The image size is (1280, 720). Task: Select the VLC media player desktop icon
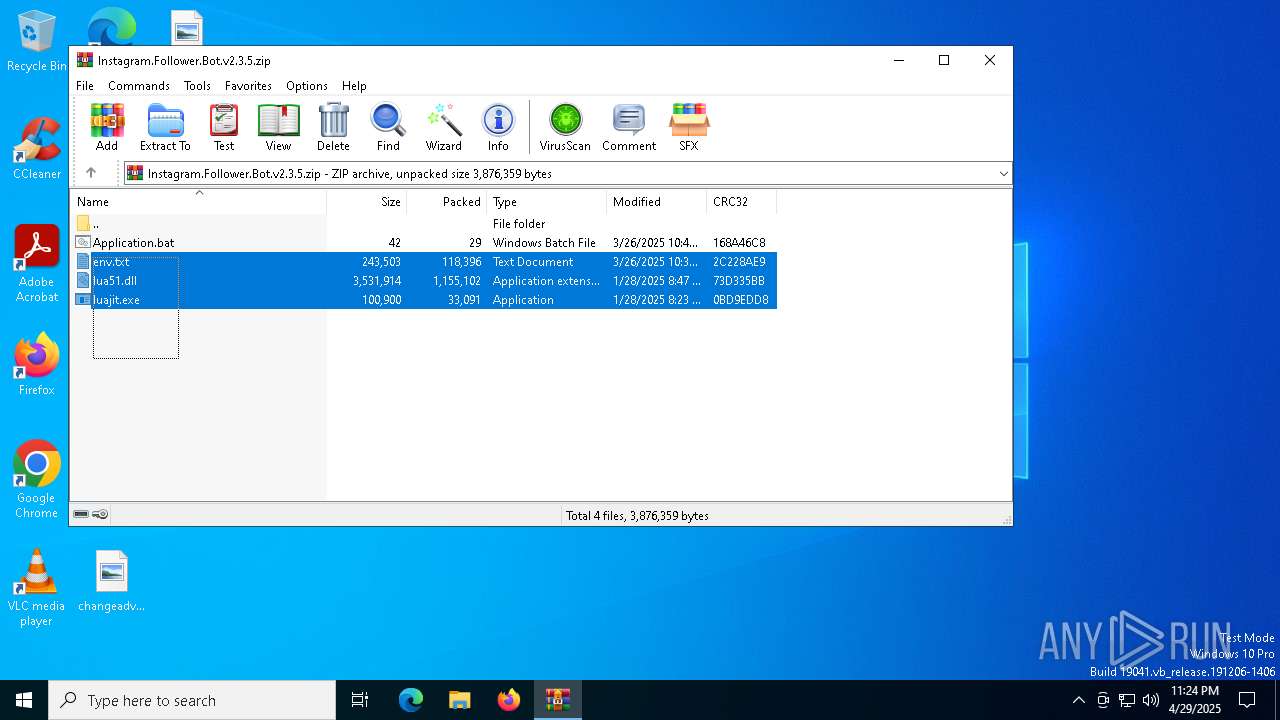37,588
